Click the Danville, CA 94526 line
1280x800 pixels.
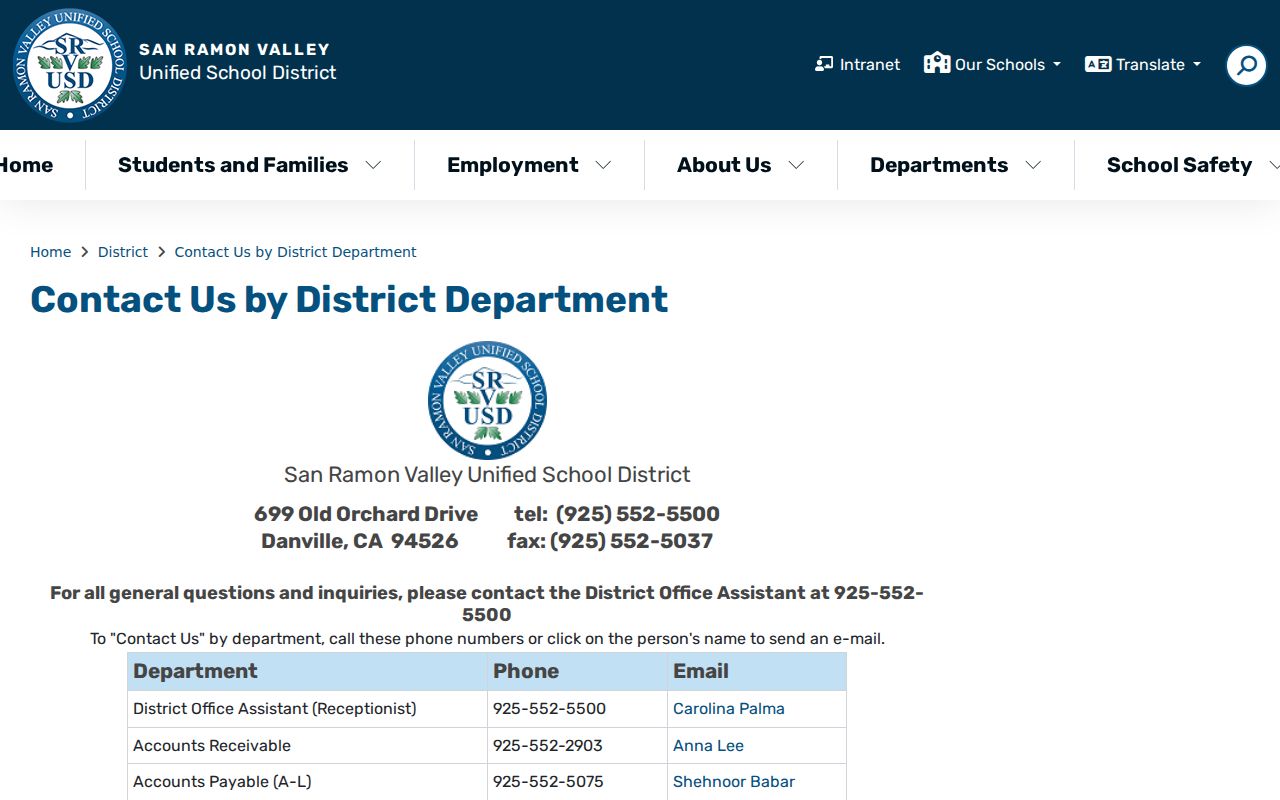[360, 541]
